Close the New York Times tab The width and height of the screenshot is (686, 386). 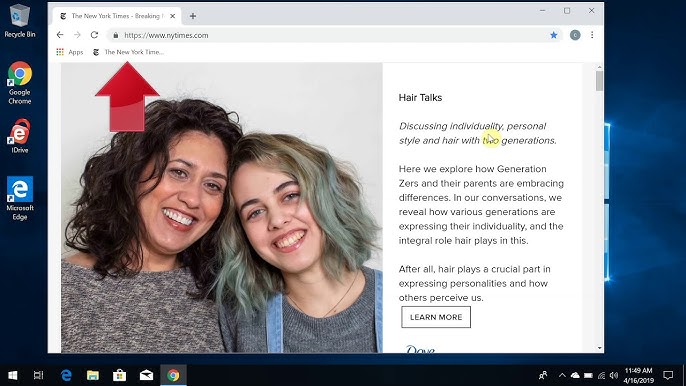(x=172, y=16)
